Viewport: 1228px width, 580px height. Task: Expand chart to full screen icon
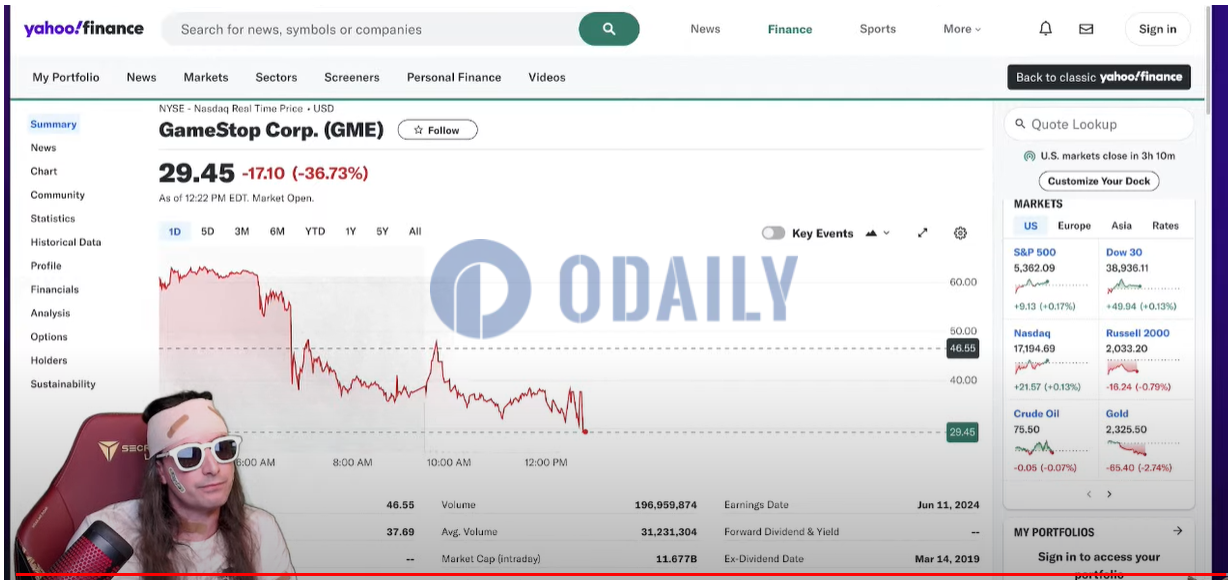tap(922, 233)
